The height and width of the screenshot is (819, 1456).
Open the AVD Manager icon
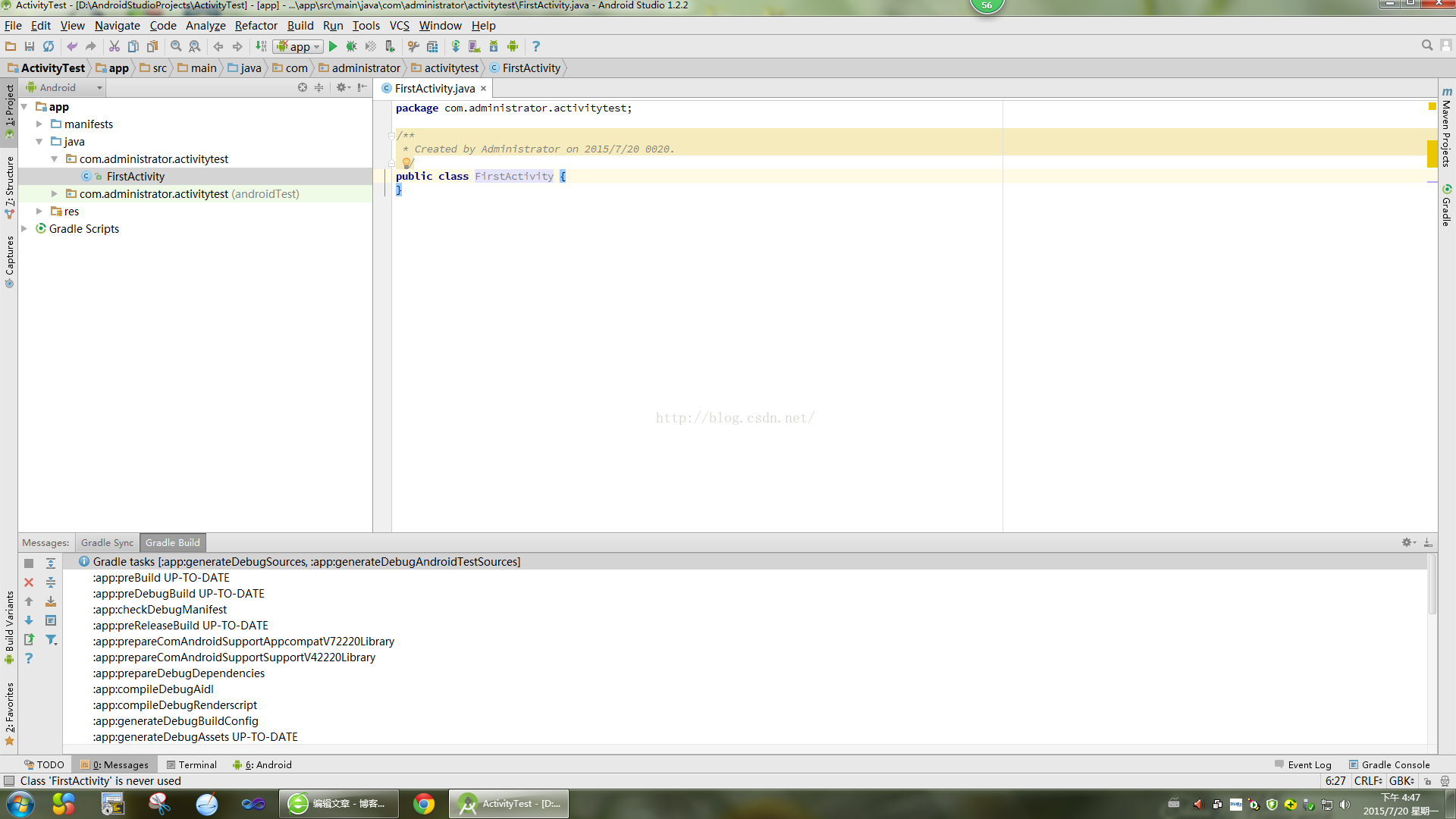[x=475, y=46]
